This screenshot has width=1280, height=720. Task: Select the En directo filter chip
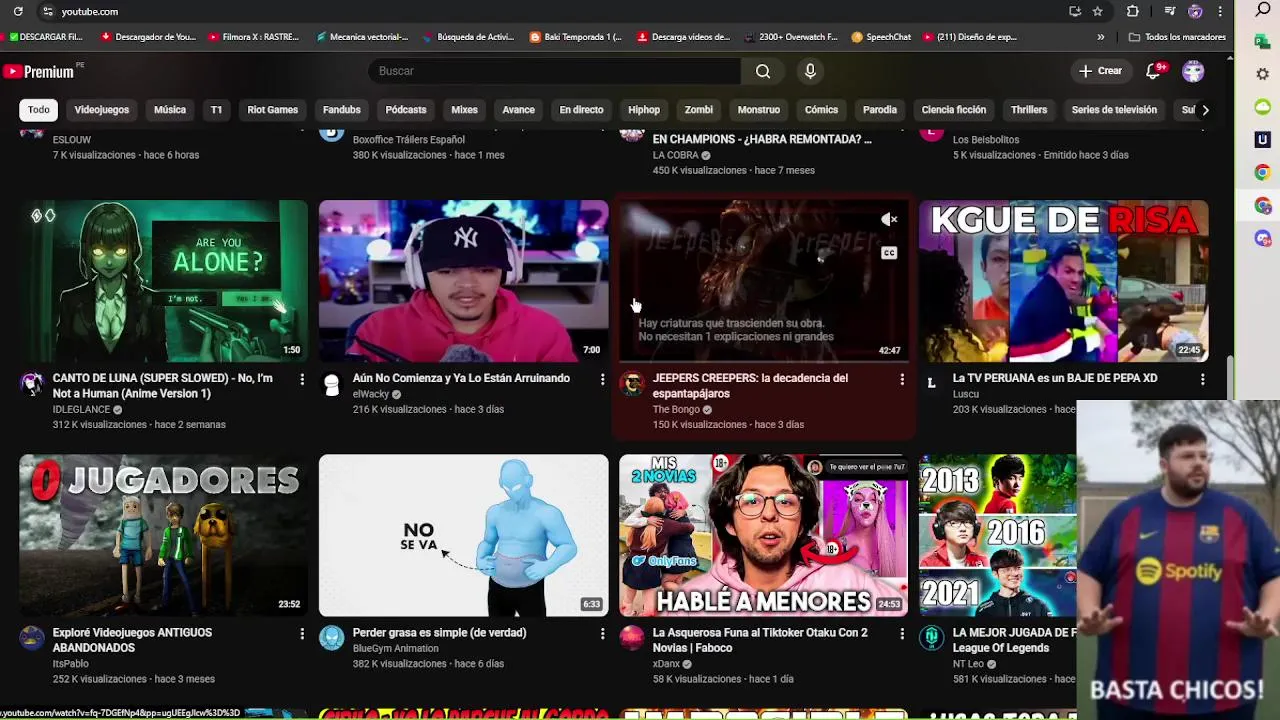point(581,110)
